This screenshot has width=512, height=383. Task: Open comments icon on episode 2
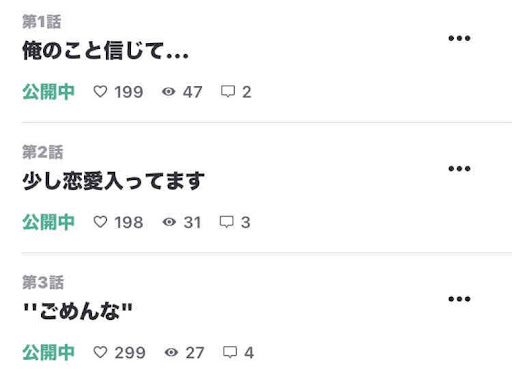point(227,222)
